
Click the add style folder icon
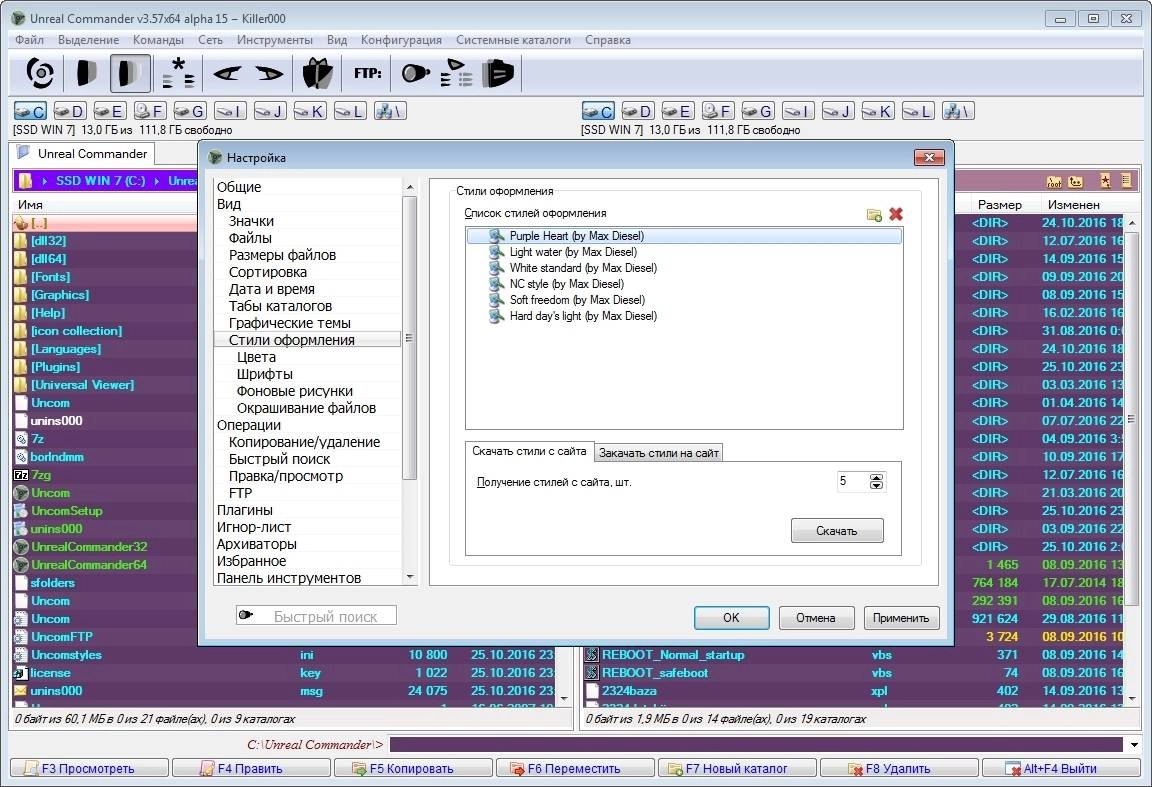[874, 215]
